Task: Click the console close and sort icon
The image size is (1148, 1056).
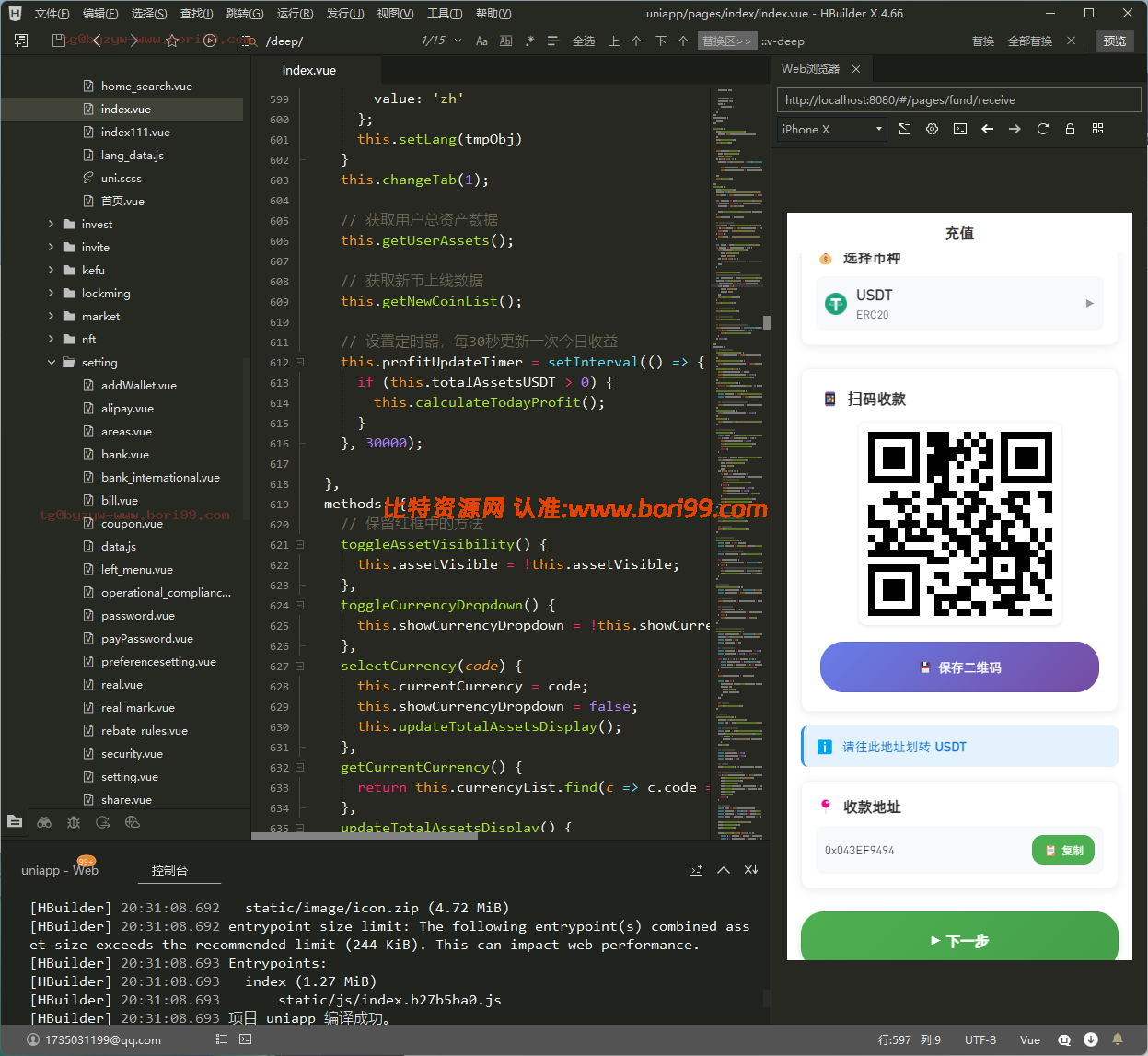Action: [751, 870]
